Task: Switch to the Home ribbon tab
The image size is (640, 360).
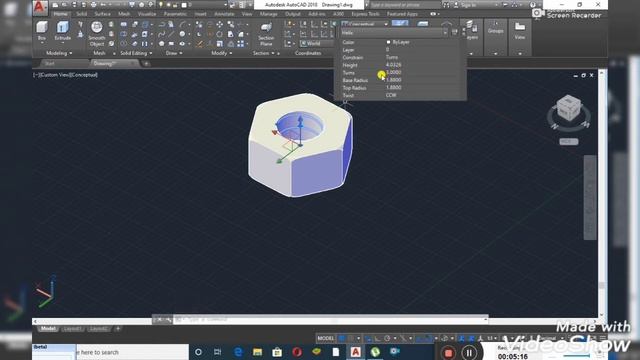Action: tap(61, 14)
